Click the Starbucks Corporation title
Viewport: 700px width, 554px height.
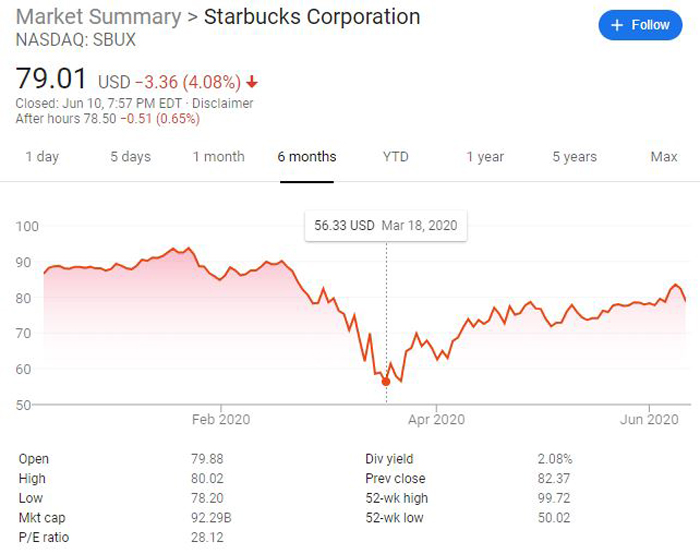click(312, 17)
